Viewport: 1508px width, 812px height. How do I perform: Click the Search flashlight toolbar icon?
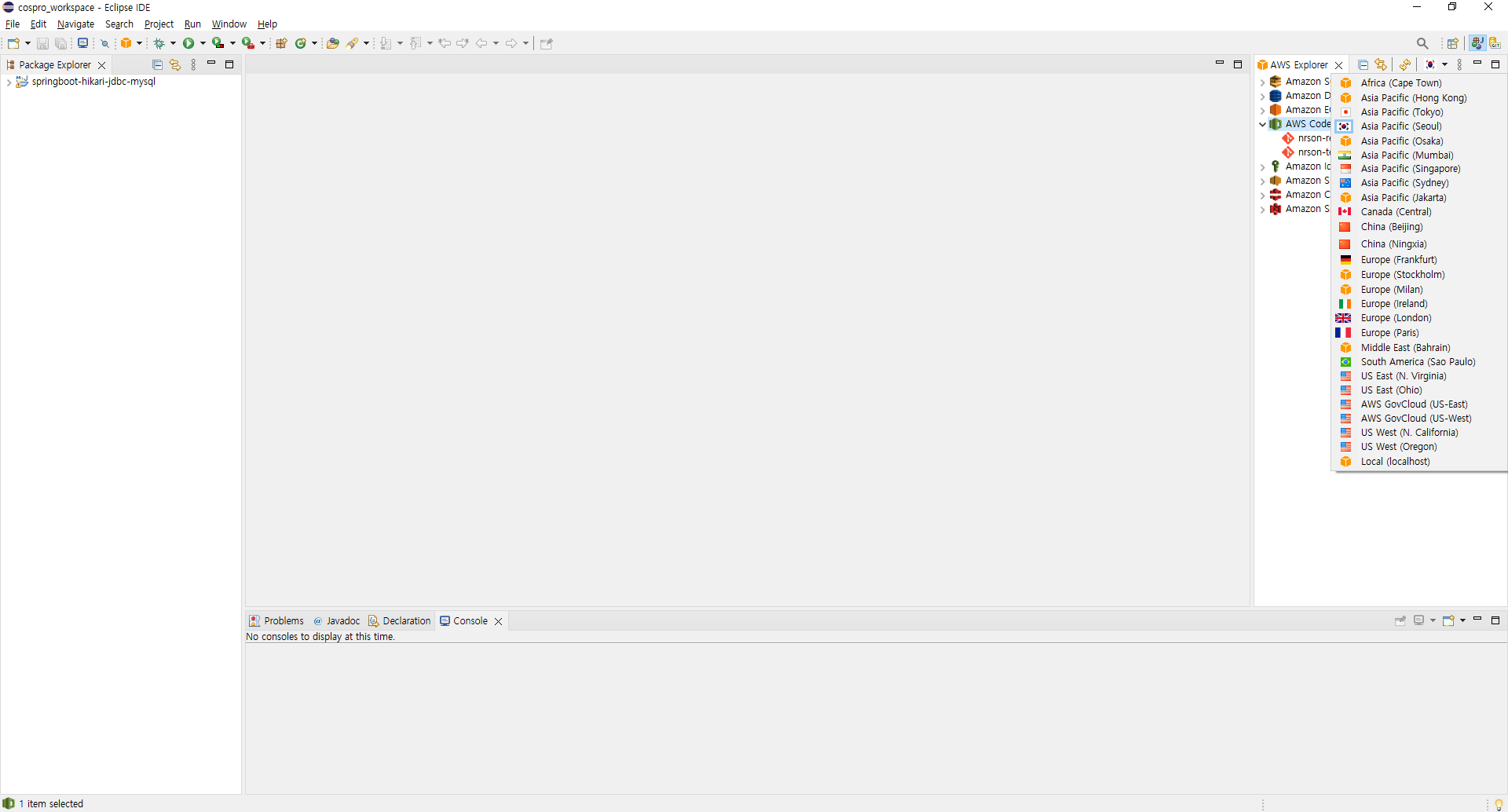(353, 43)
